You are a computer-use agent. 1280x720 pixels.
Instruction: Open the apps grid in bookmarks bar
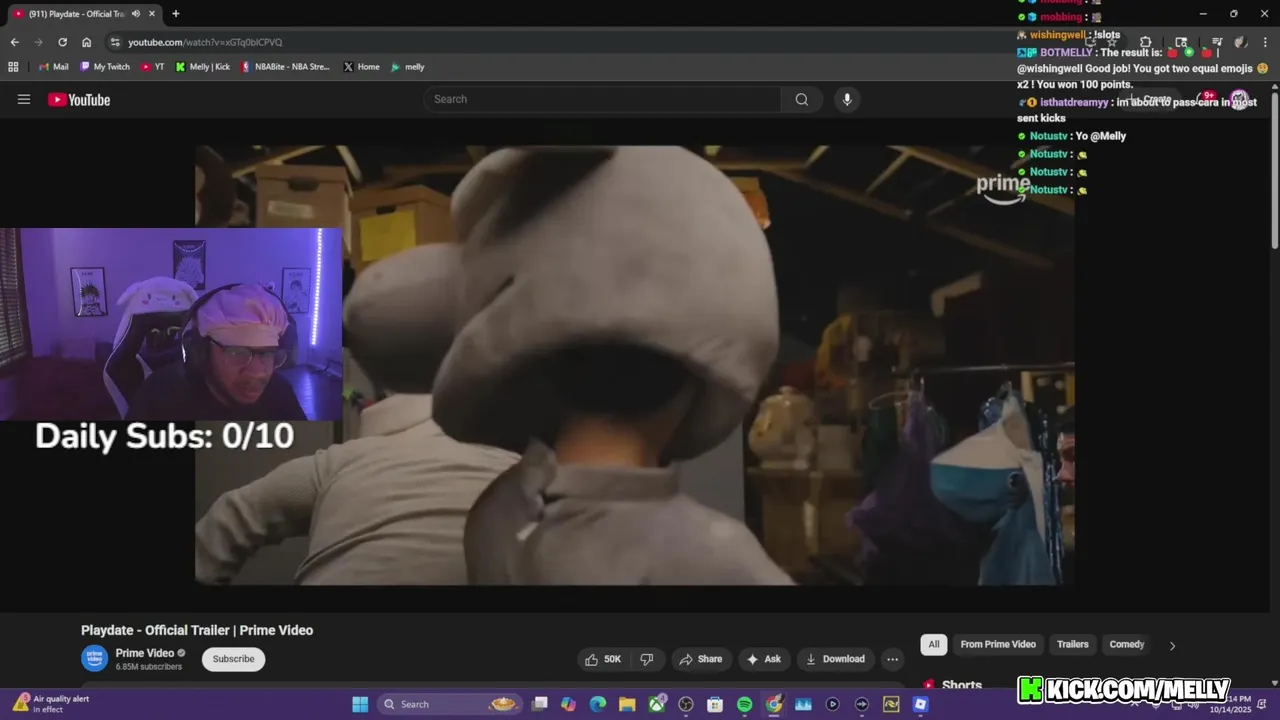[x=13, y=67]
